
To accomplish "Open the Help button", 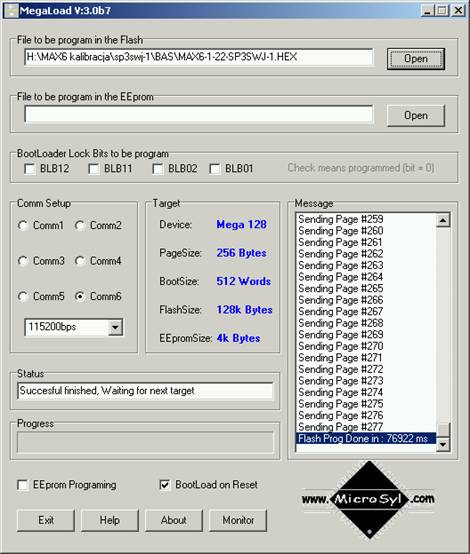I will pyautogui.click(x=110, y=520).
